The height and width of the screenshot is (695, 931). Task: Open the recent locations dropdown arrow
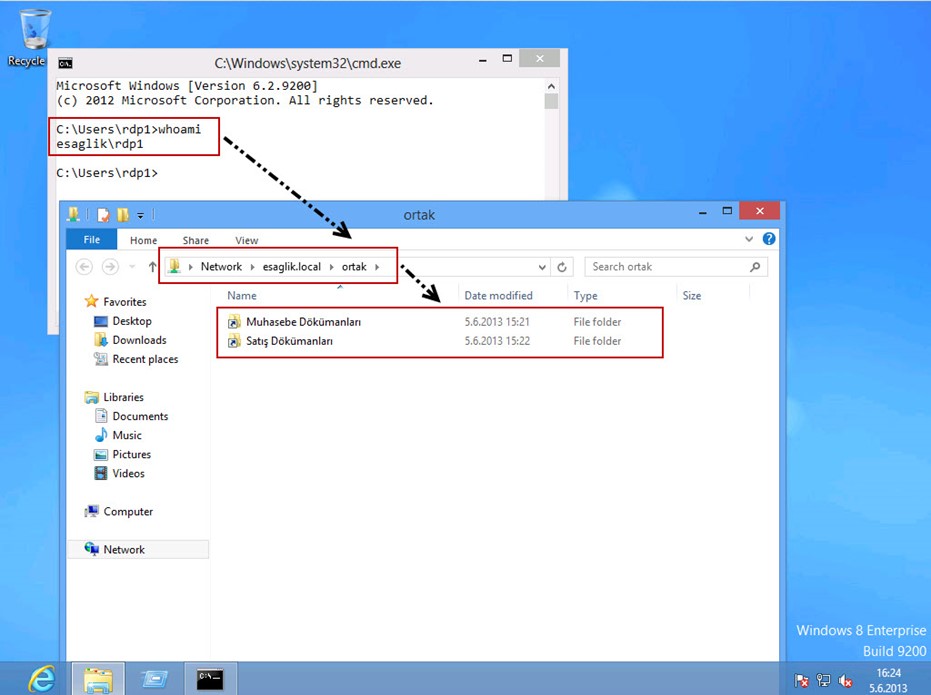132,267
